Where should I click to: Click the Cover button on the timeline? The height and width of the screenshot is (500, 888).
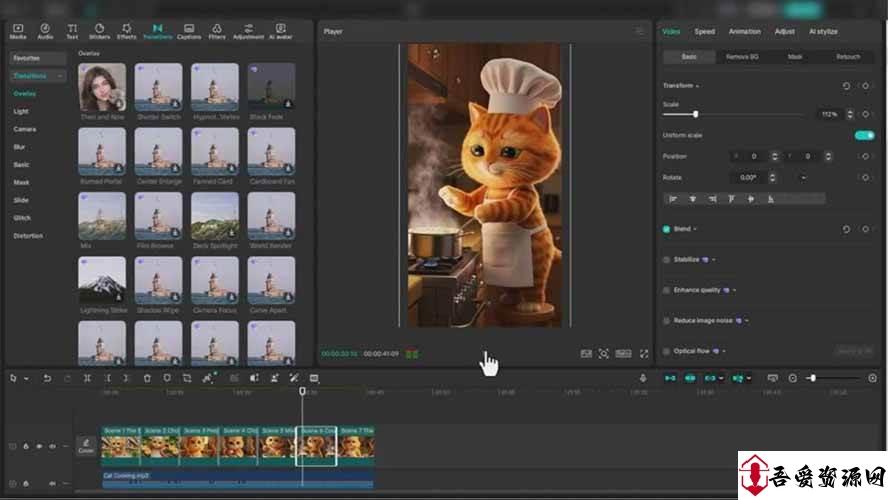(x=86, y=446)
